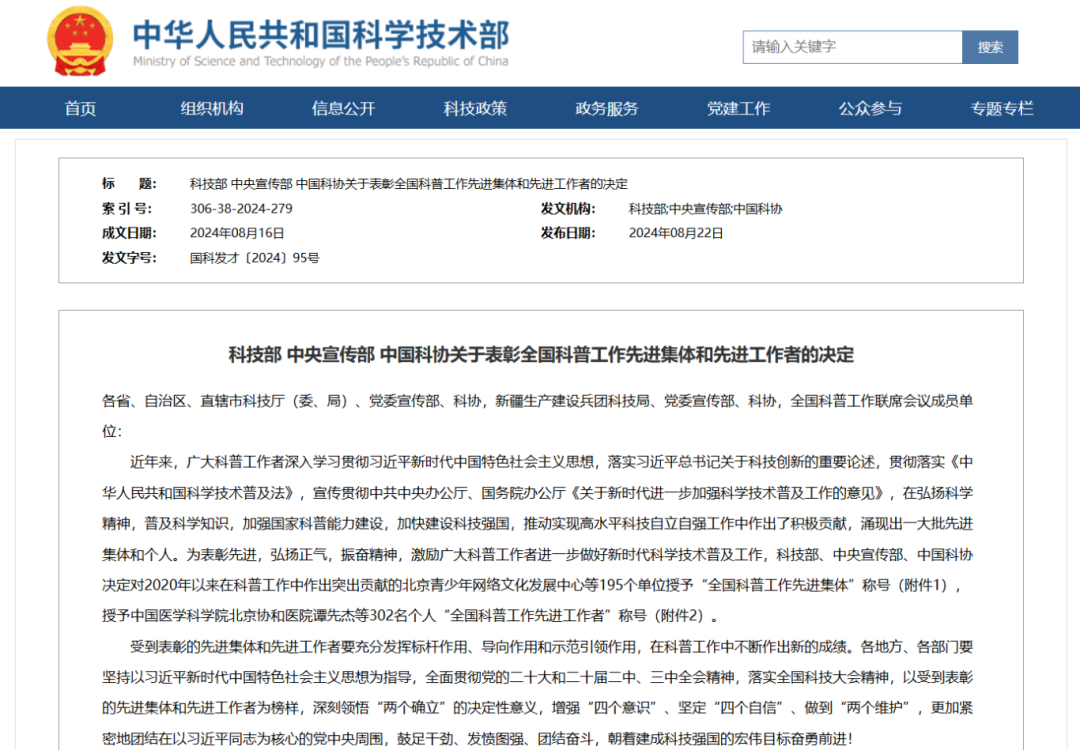This screenshot has height=750, width=1080.
Task: Navigate to 党建工作 section
Action: click(x=738, y=108)
